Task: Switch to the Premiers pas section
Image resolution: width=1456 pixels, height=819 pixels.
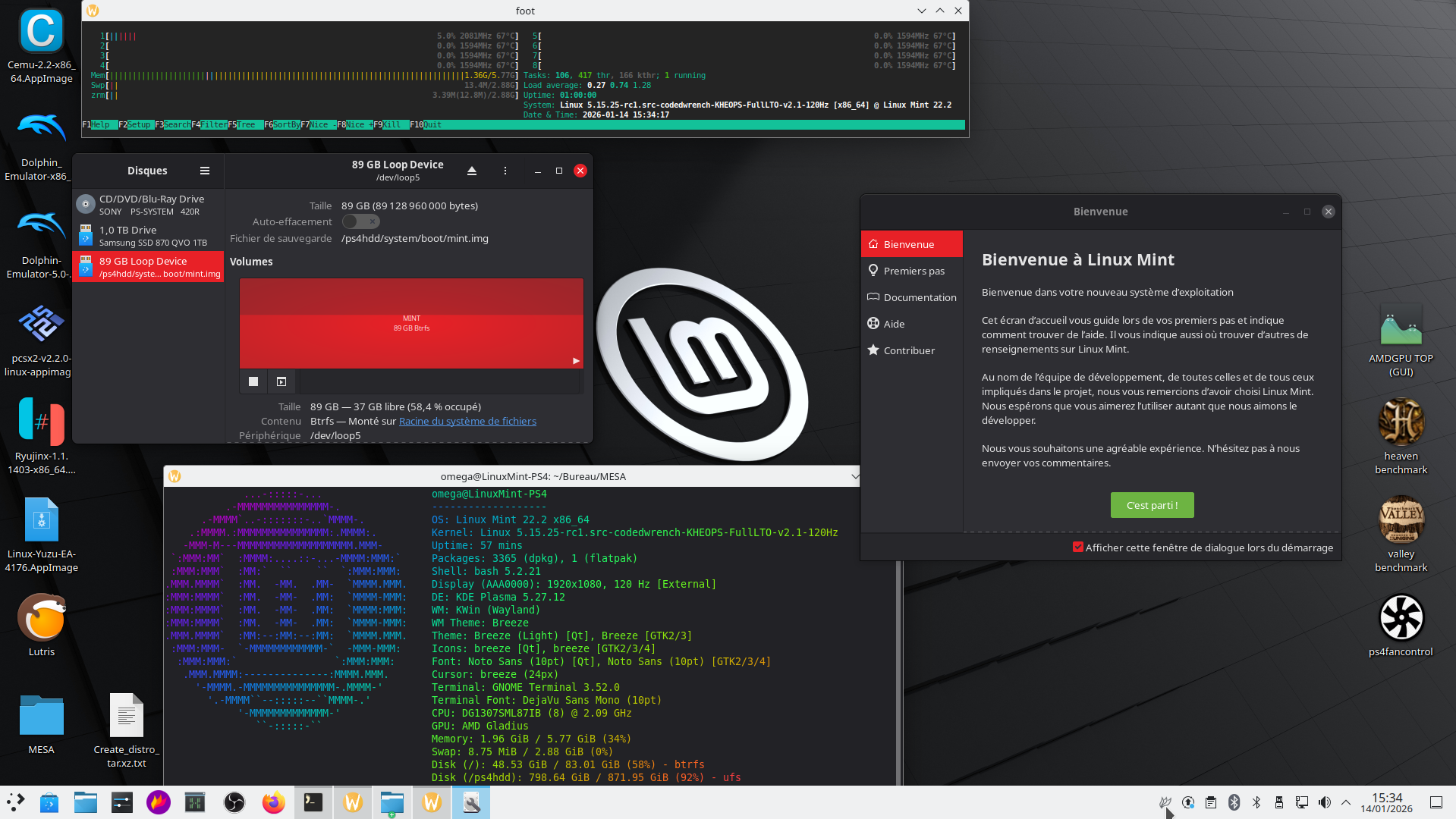Action: [x=913, y=271]
